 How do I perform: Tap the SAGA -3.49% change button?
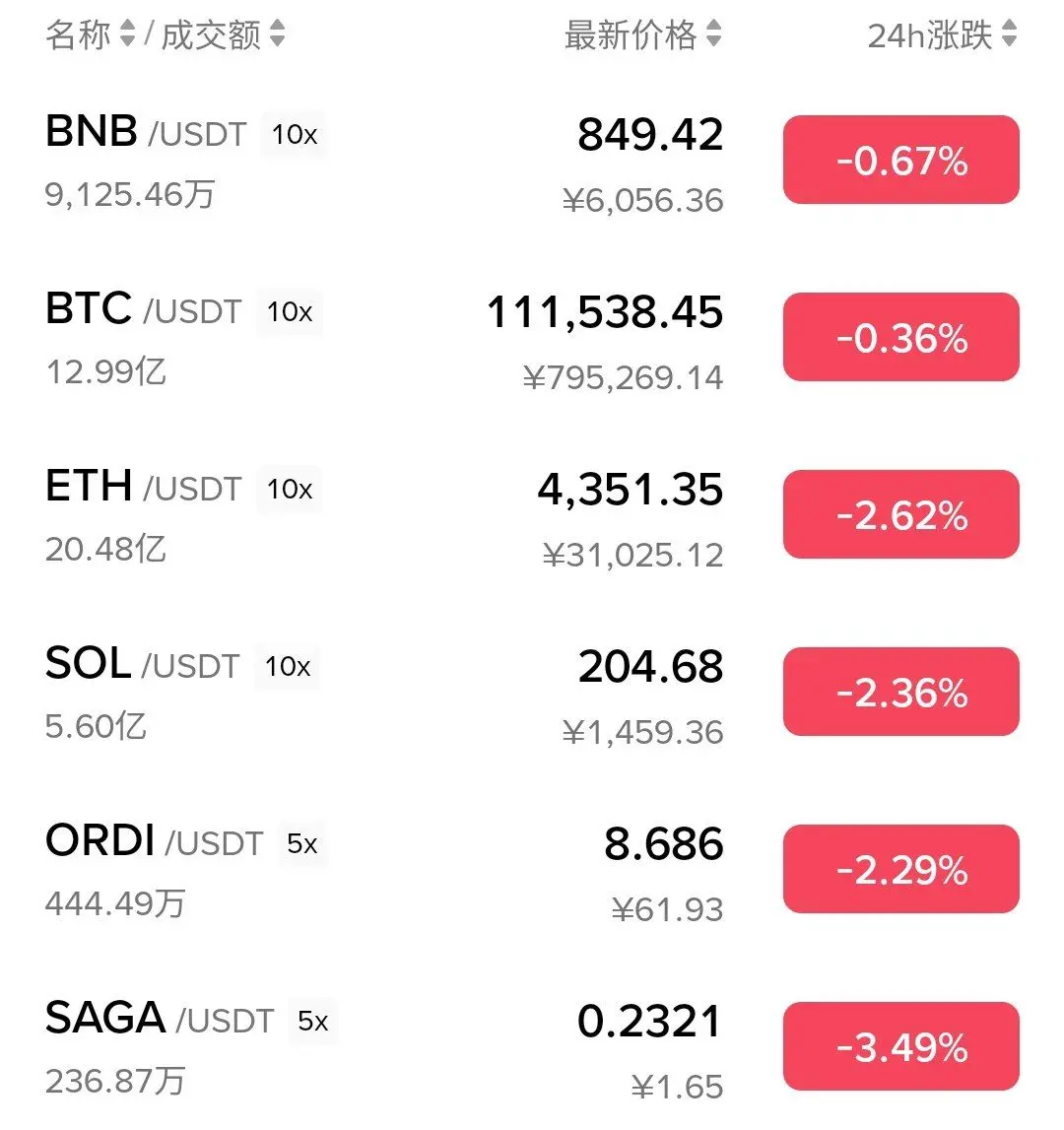tap(901, 1046)
